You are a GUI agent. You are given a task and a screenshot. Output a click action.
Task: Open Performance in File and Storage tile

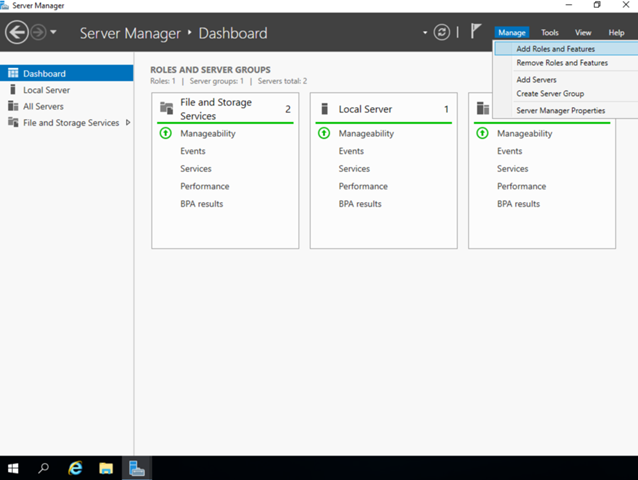(205, 186)
